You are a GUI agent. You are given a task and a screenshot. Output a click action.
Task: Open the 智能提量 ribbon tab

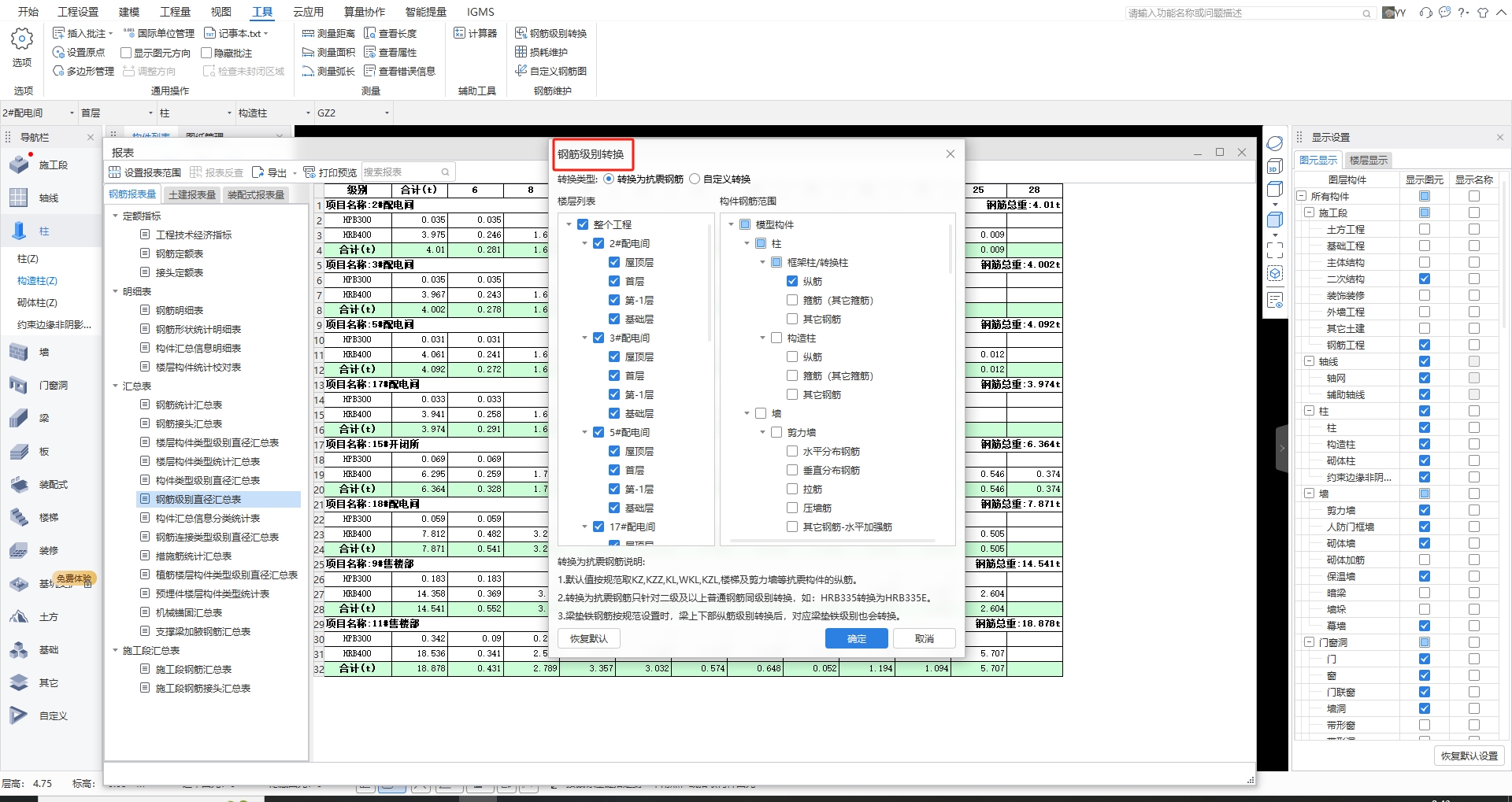coord(425,12)
